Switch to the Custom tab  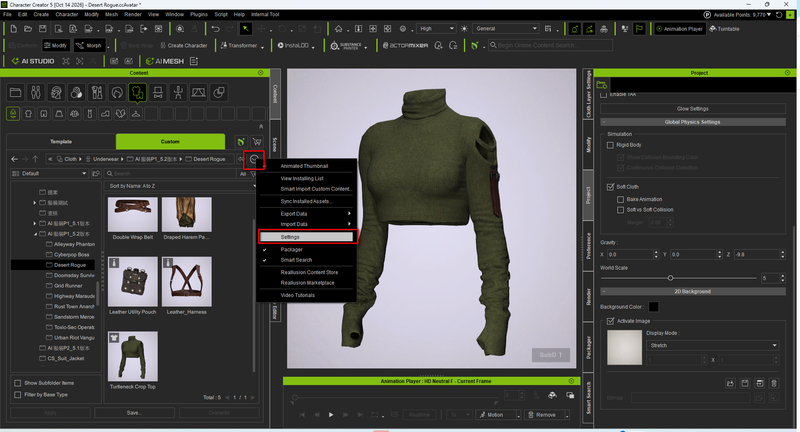coord(170,142)
